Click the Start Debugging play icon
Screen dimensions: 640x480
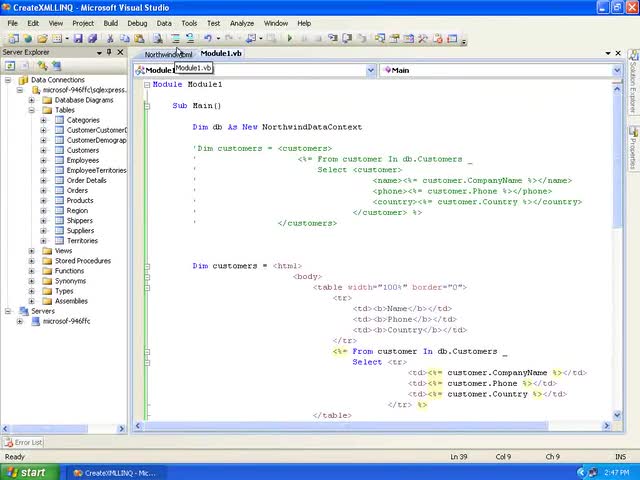290,39
